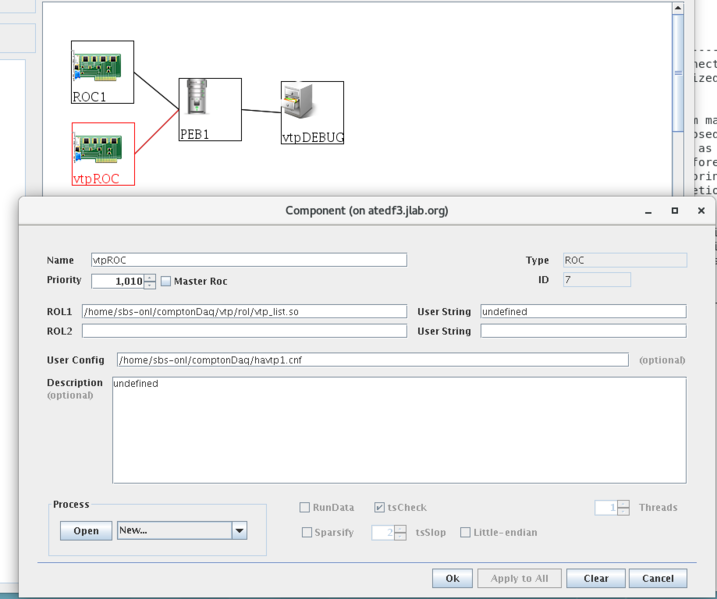Increase the tsSlop spinner value
This screenshot has width=717, height=599.
[x=400, y=529]
